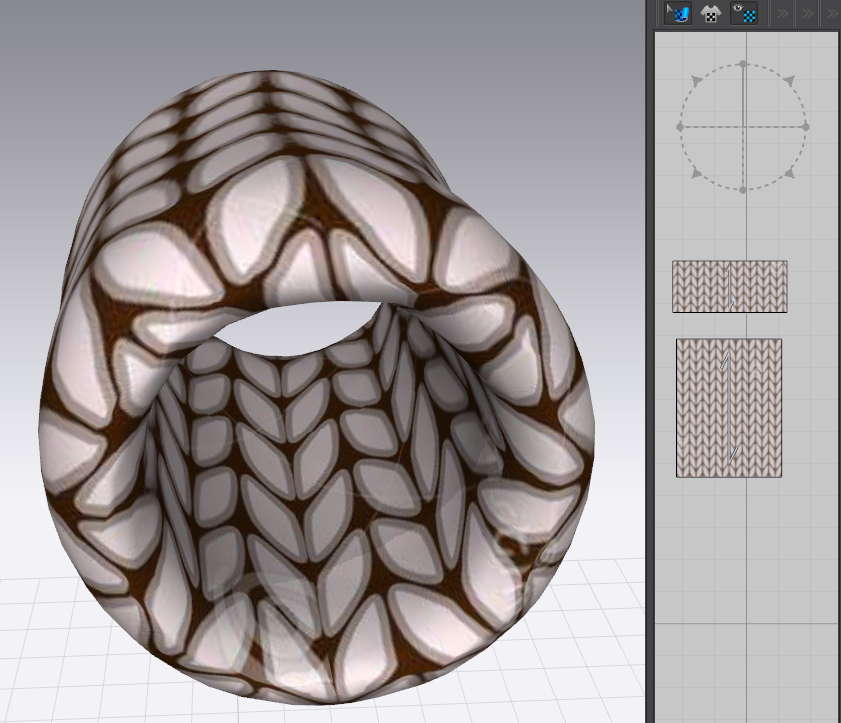The width and height of the screenshot is (841, 723).
Task: Click the right point of the dashed circle
Action: click(x=806, y=127)
